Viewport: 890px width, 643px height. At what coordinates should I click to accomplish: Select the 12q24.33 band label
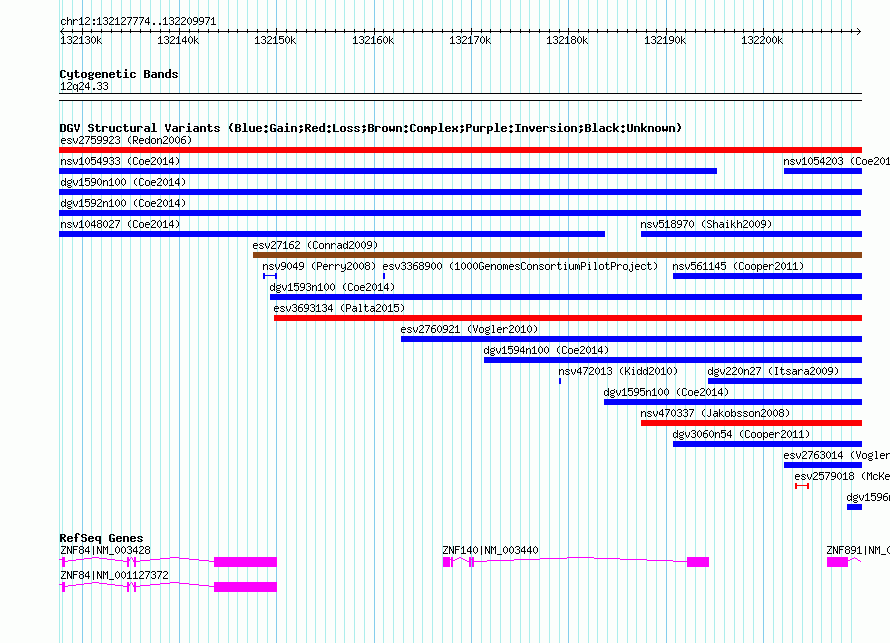click(84, 86)
